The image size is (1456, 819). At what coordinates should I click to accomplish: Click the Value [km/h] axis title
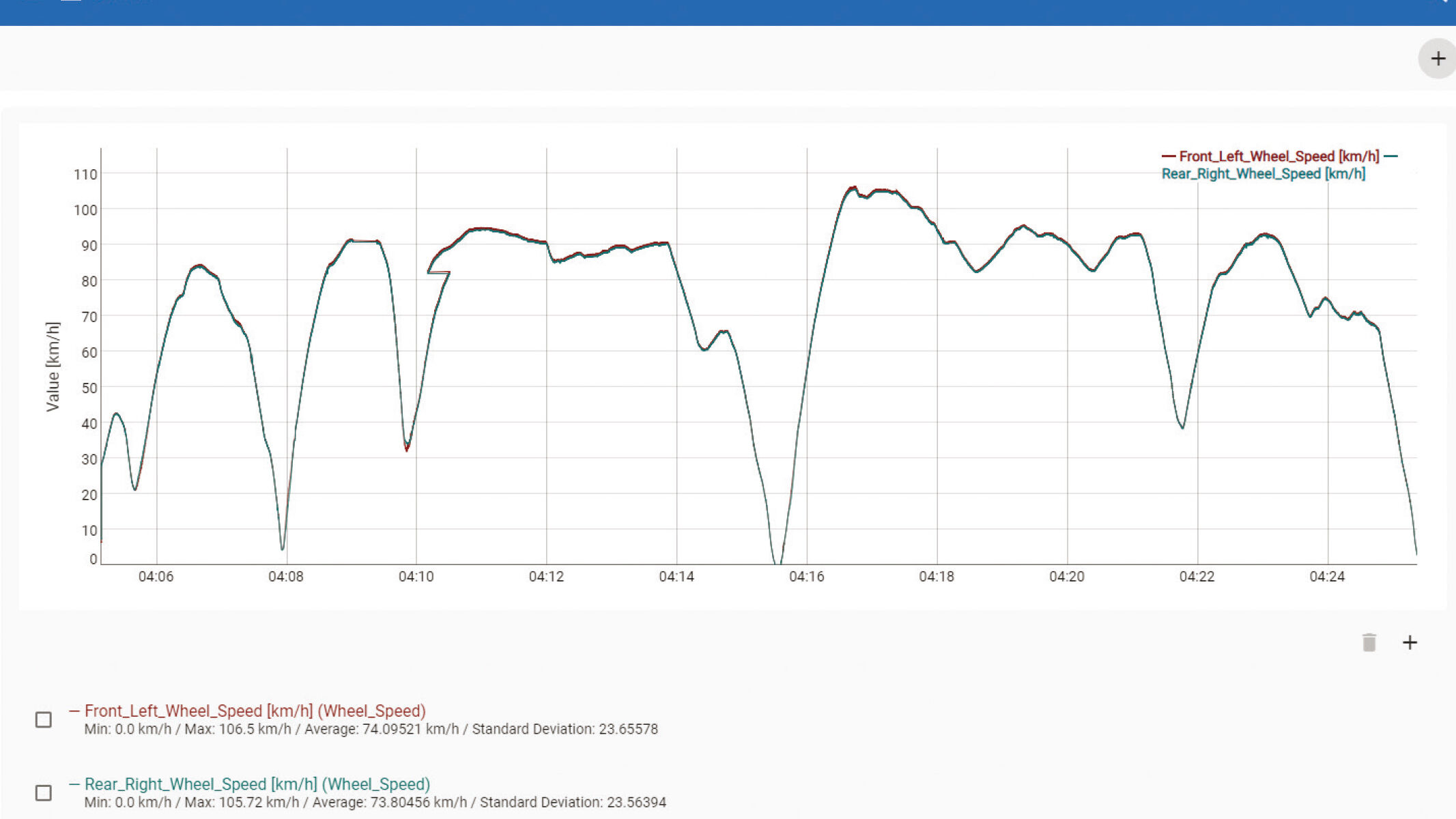[x=53, y=367]
